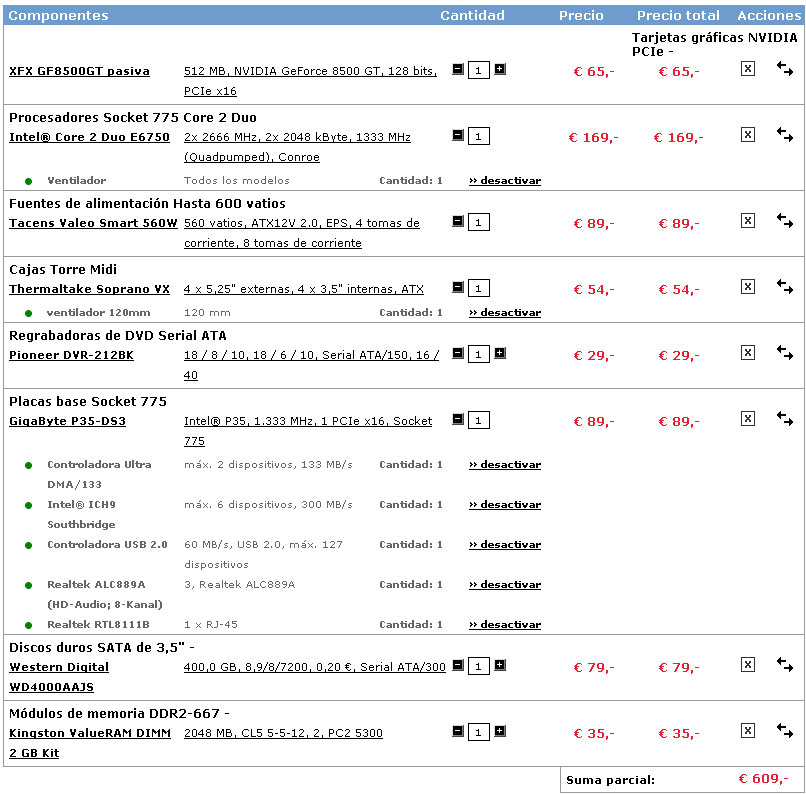Image resolution: width=806 pixels, height=794 pixels.
Task: Deactivate the Controladora Ultra DMA/133 option
Action: pos(505,465)
